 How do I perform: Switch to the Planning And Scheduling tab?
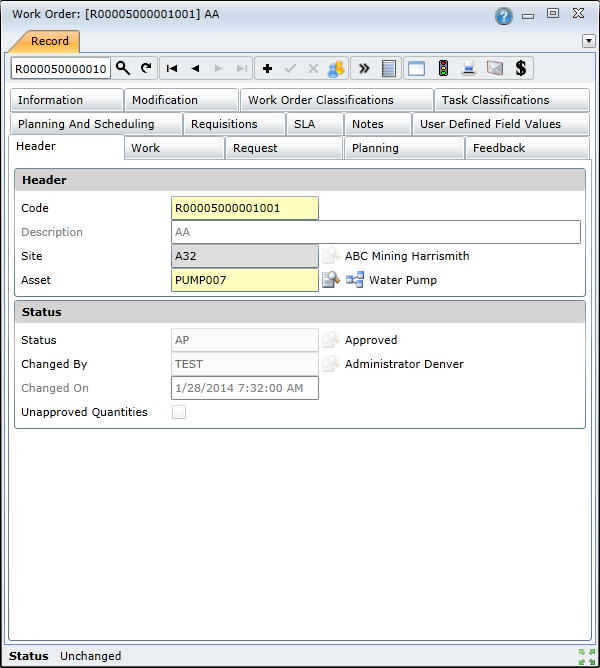pyautogui.click(x=86, y=124)
